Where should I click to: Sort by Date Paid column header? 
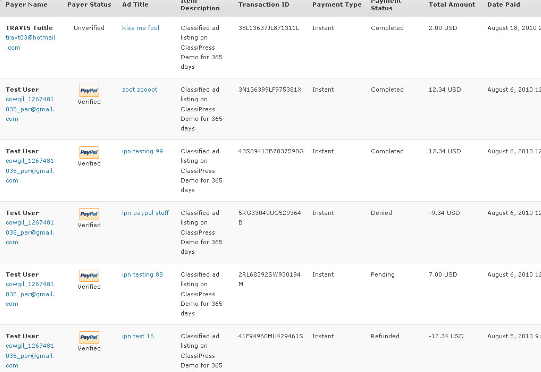coord(503,5)
